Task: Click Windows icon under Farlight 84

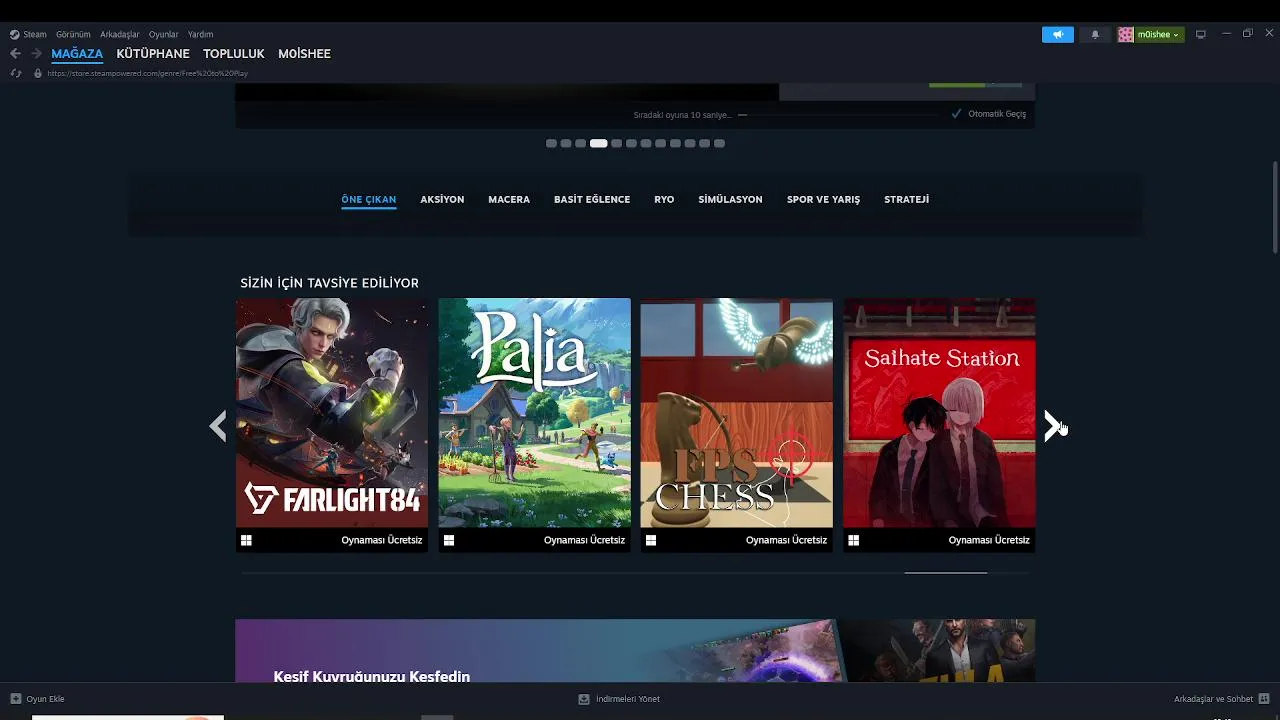Action: 246,540
